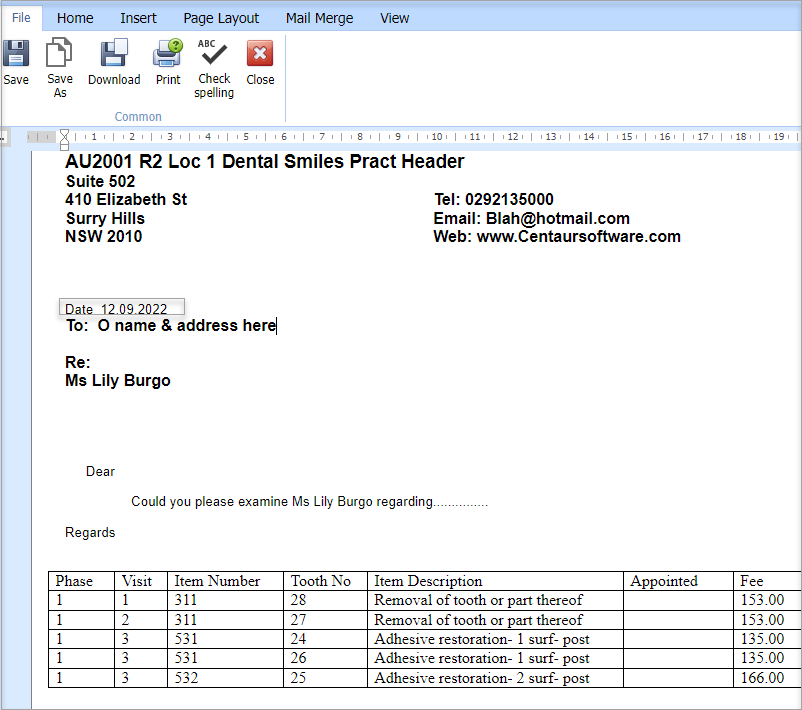Click 'Removal of tooth' description for tooth 27

[x=495, y=620]
